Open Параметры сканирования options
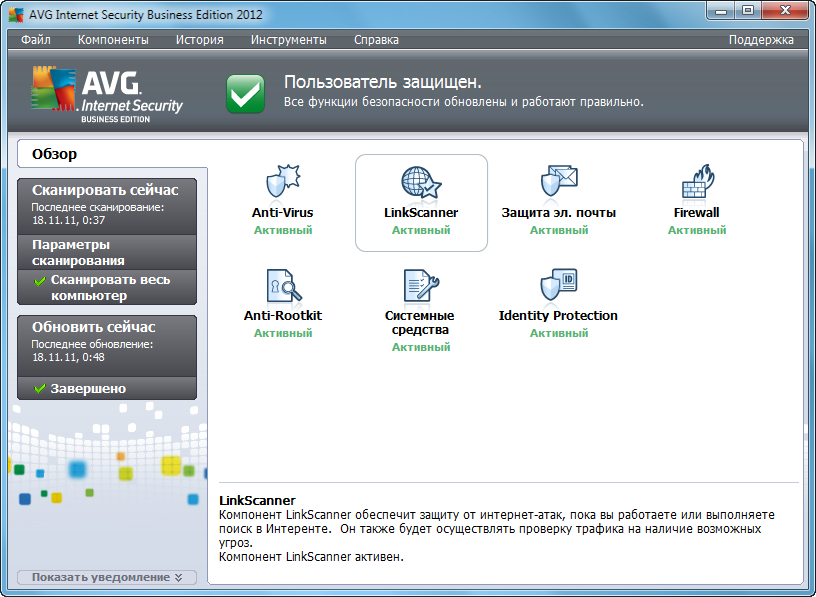816x597 pixels. [x=107, y=252]
